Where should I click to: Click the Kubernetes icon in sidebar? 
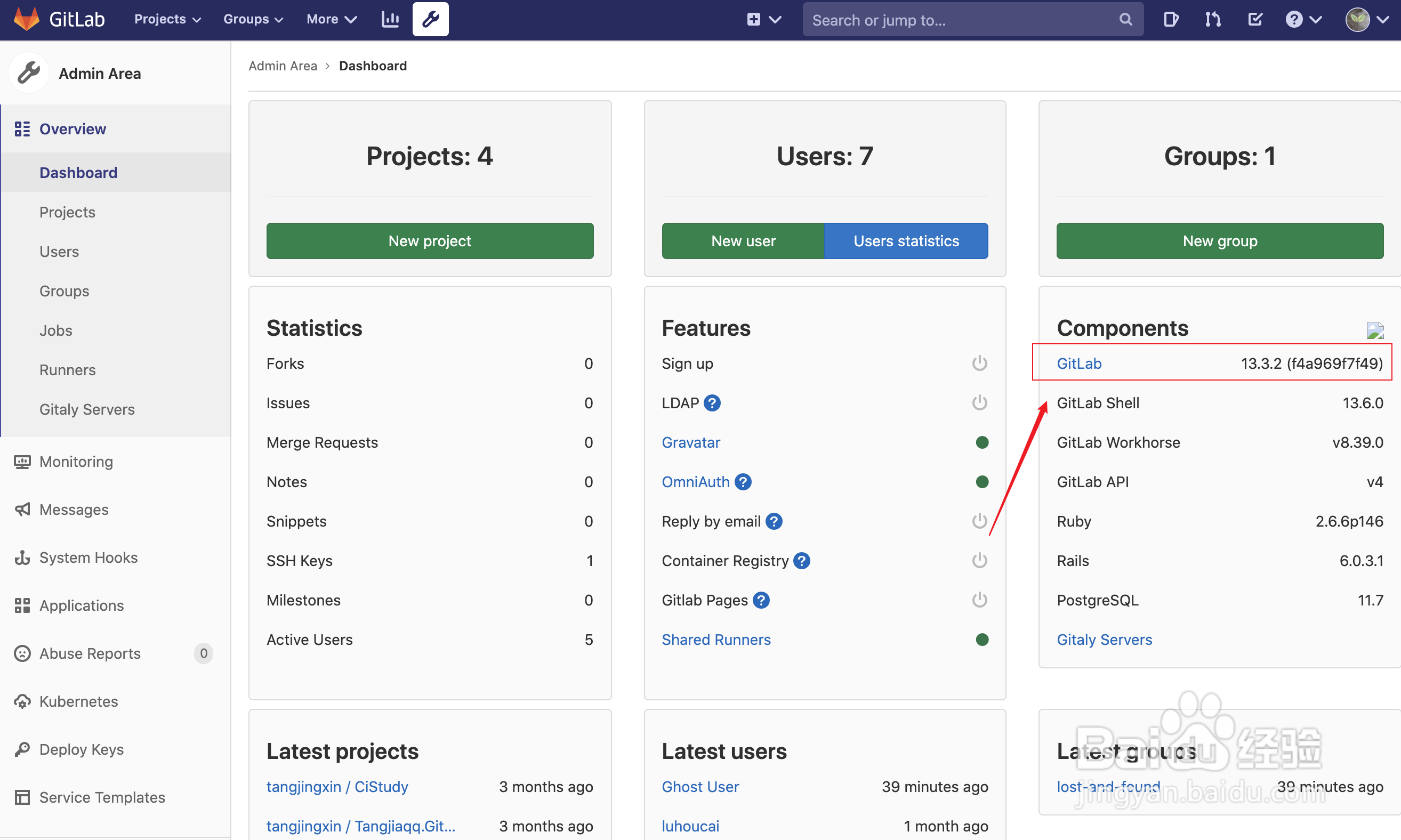(x=22, y=701)
